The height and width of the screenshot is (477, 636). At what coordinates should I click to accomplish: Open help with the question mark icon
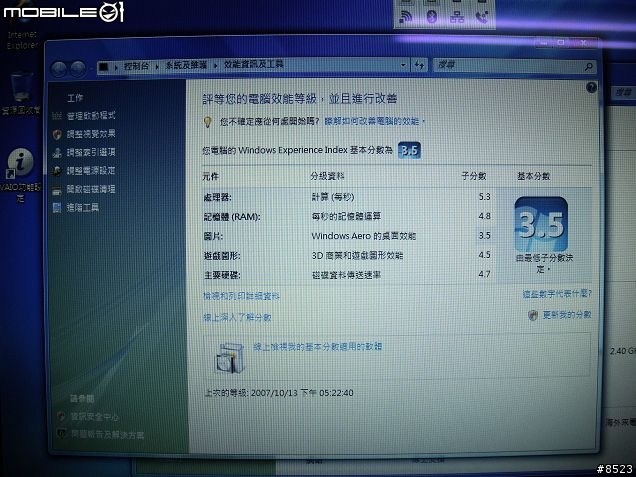click(x=591, y=87)
